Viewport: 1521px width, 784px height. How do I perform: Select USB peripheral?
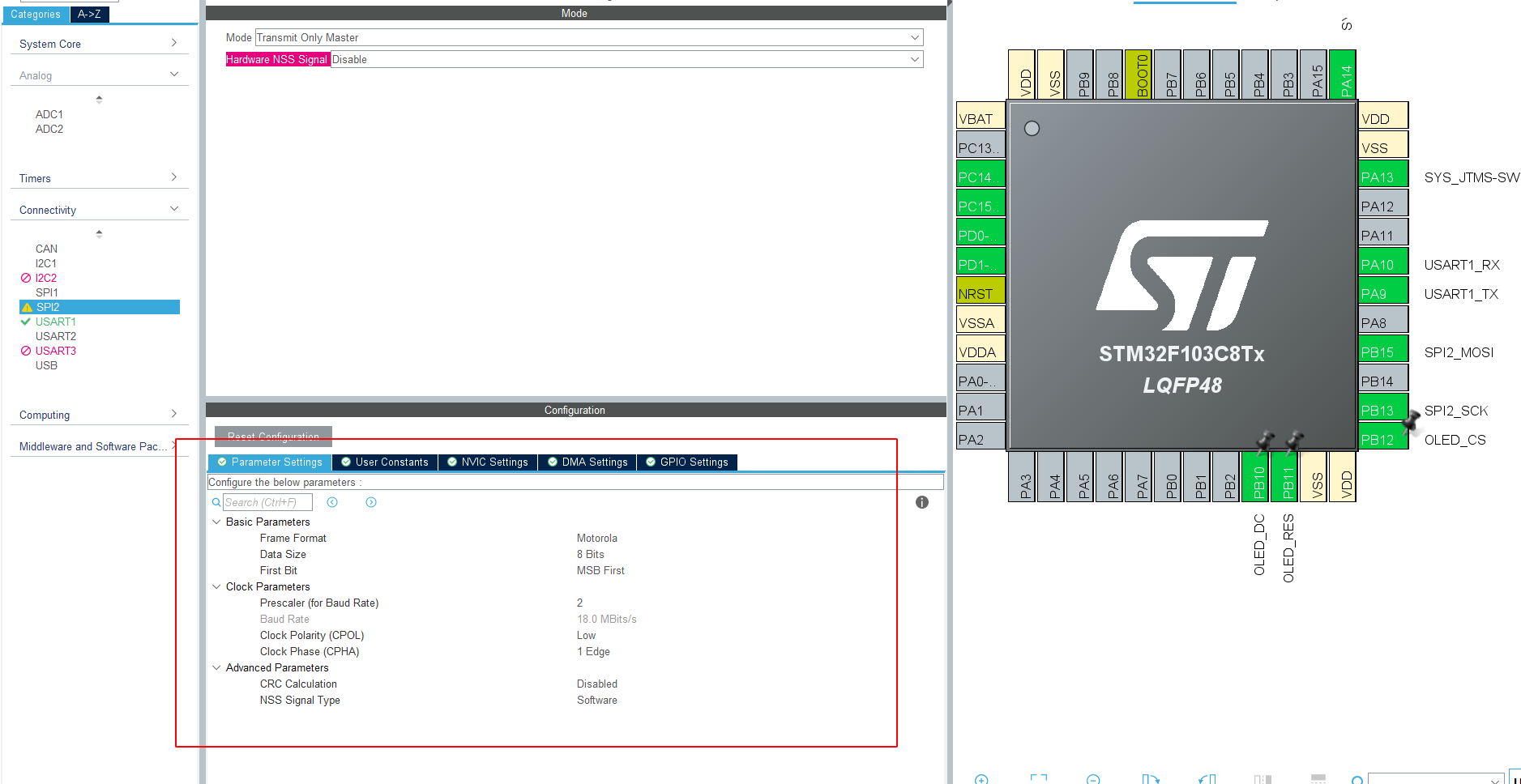tap(46, 365)
